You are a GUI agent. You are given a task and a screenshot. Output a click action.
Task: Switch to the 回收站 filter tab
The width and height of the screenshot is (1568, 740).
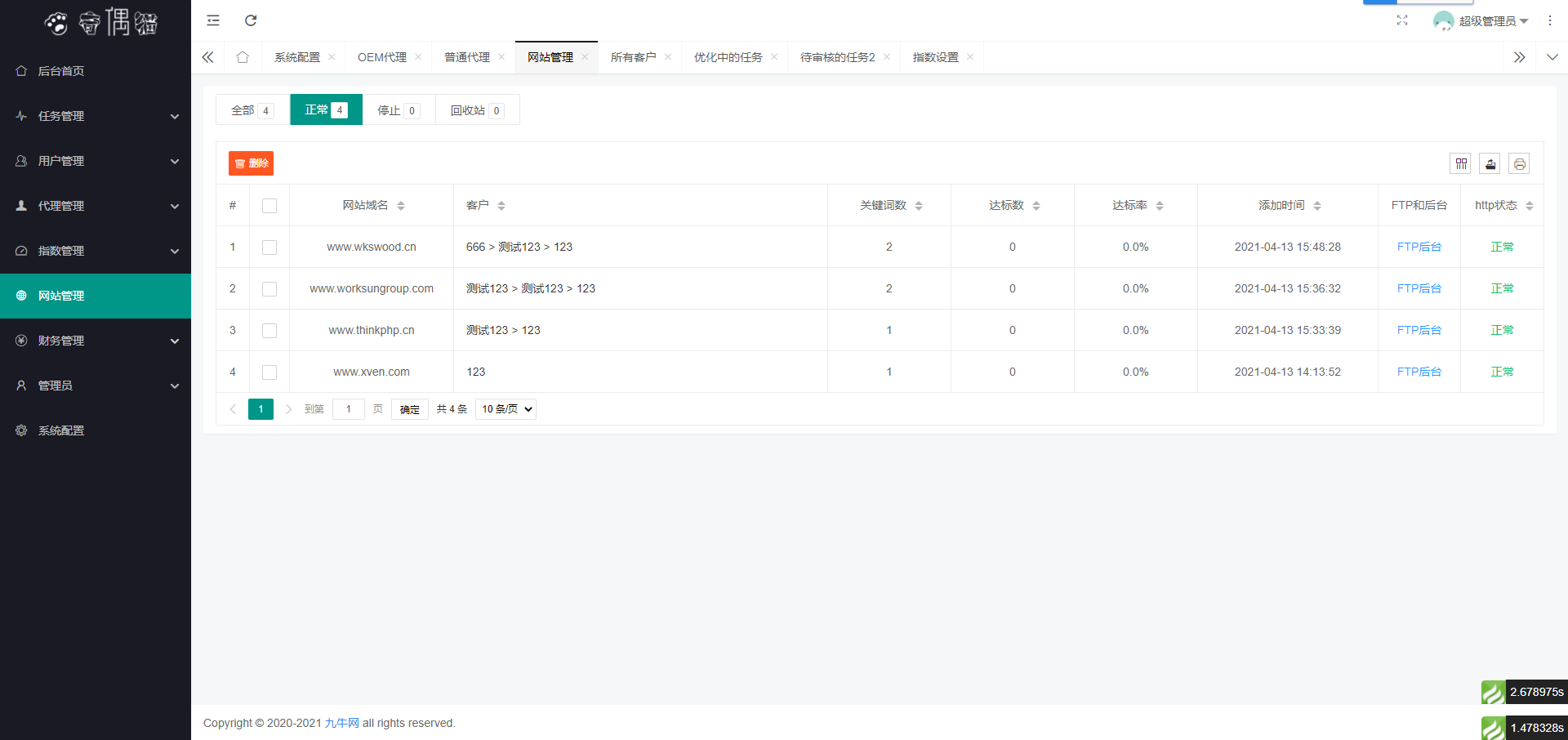[477, 110]
